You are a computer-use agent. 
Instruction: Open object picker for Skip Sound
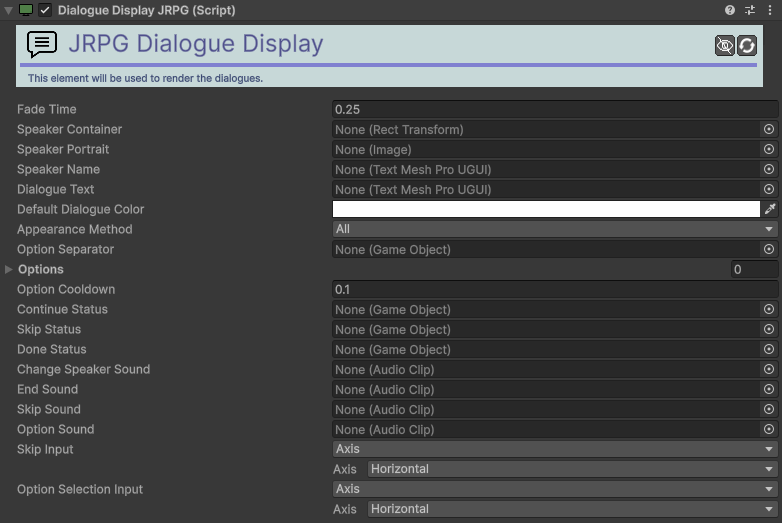769,409
